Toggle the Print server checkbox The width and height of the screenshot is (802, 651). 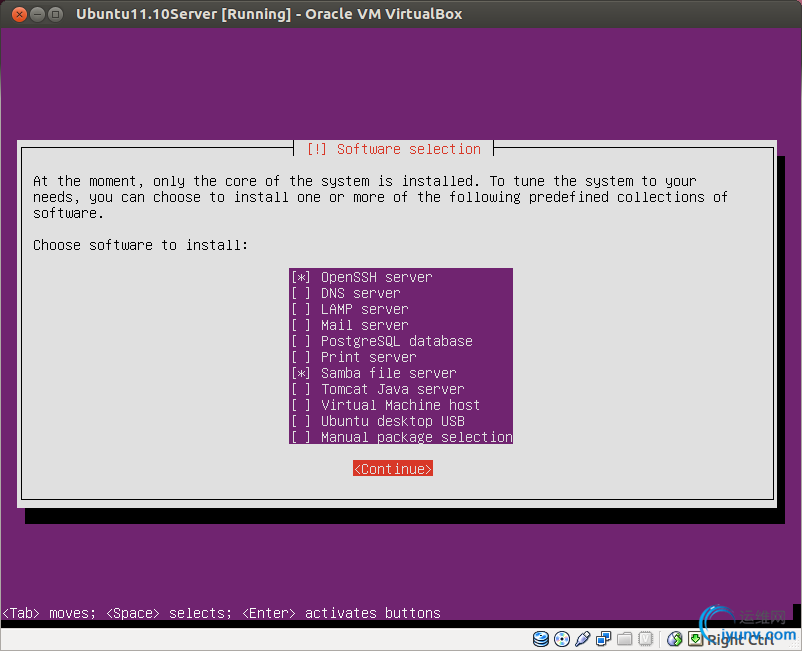301,357
